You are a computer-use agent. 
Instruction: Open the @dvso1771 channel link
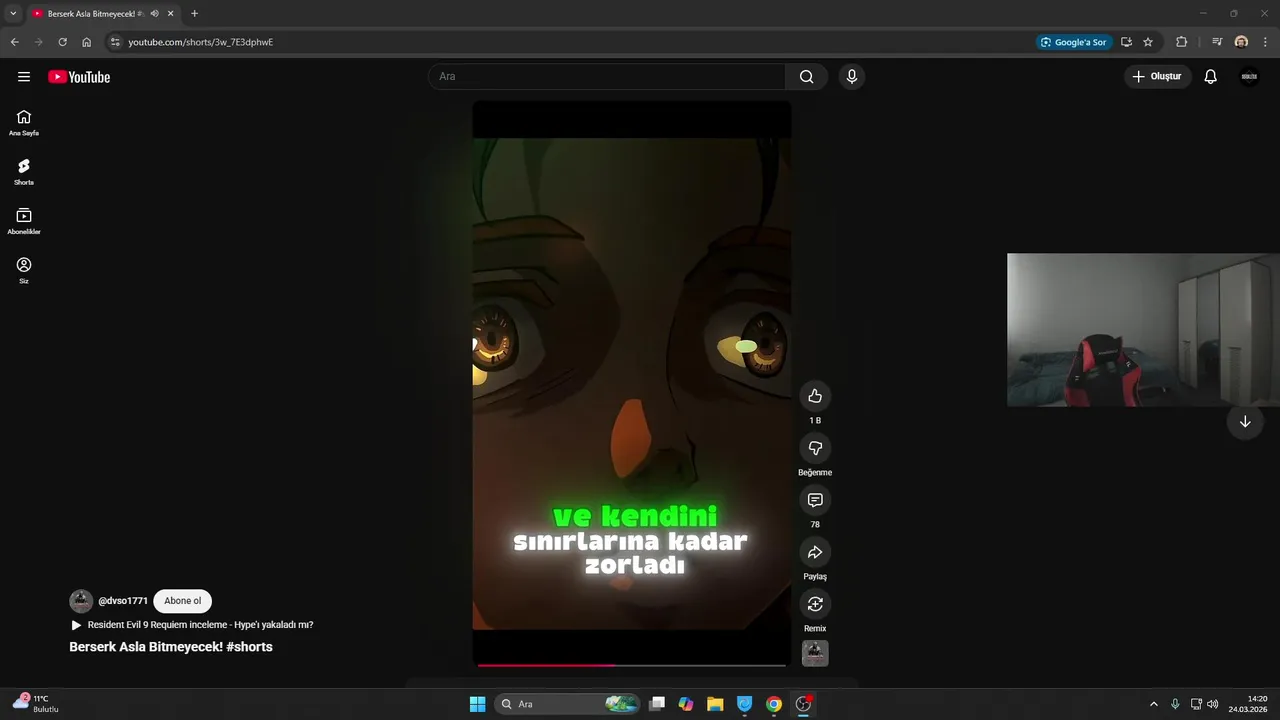pyautogui.click(x=123, y=601)
